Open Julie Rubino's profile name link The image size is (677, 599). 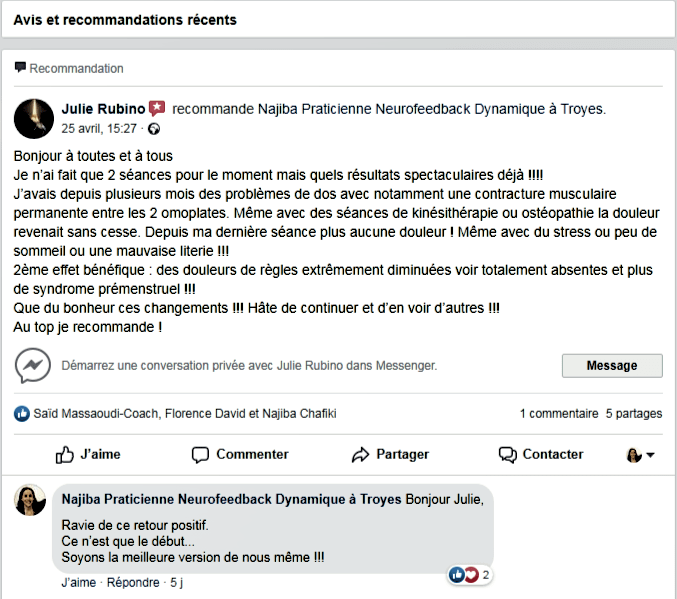(103, 108)
